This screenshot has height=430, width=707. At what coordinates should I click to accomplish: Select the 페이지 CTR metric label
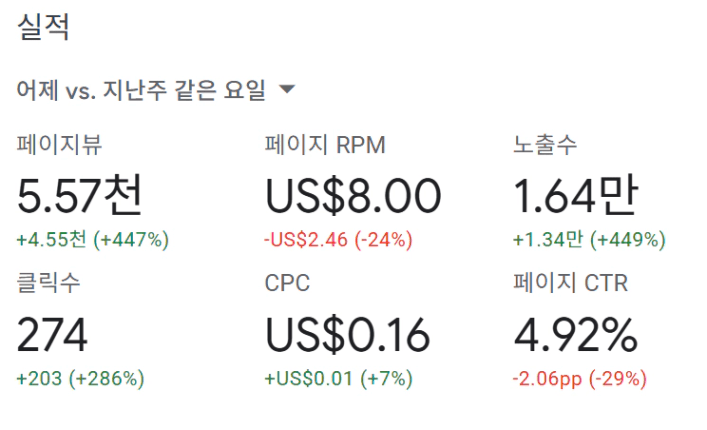tap(570, 283)
